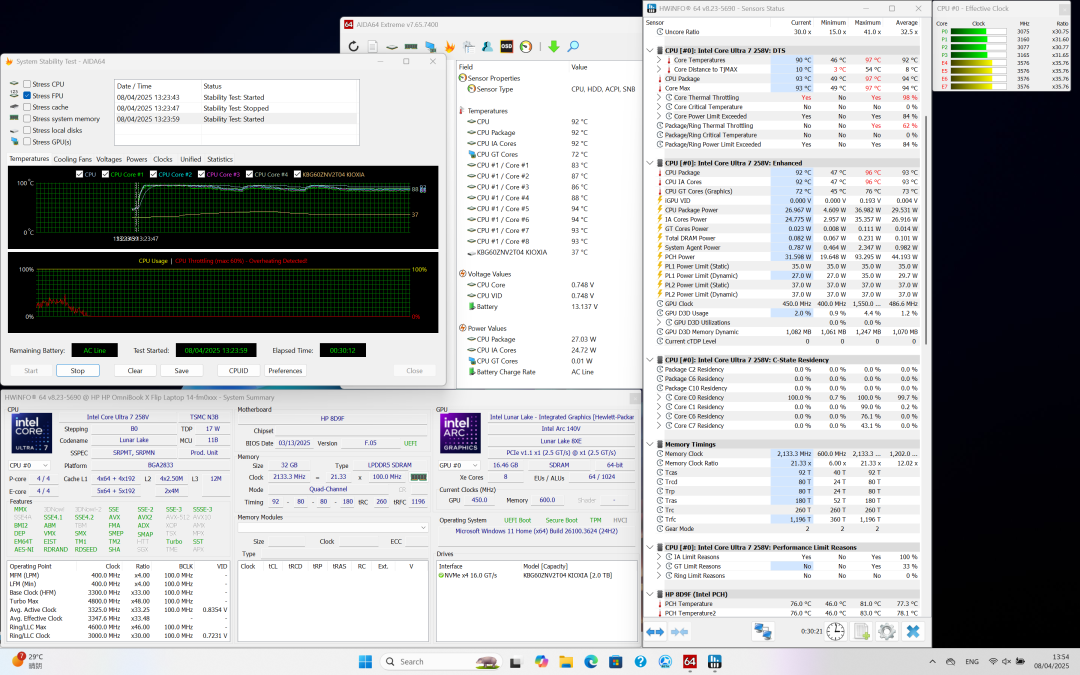The height and width of the screenshot is (675, 1080).
Task: Switch to the Cooling Fans tab
Action: pos(72,159)
